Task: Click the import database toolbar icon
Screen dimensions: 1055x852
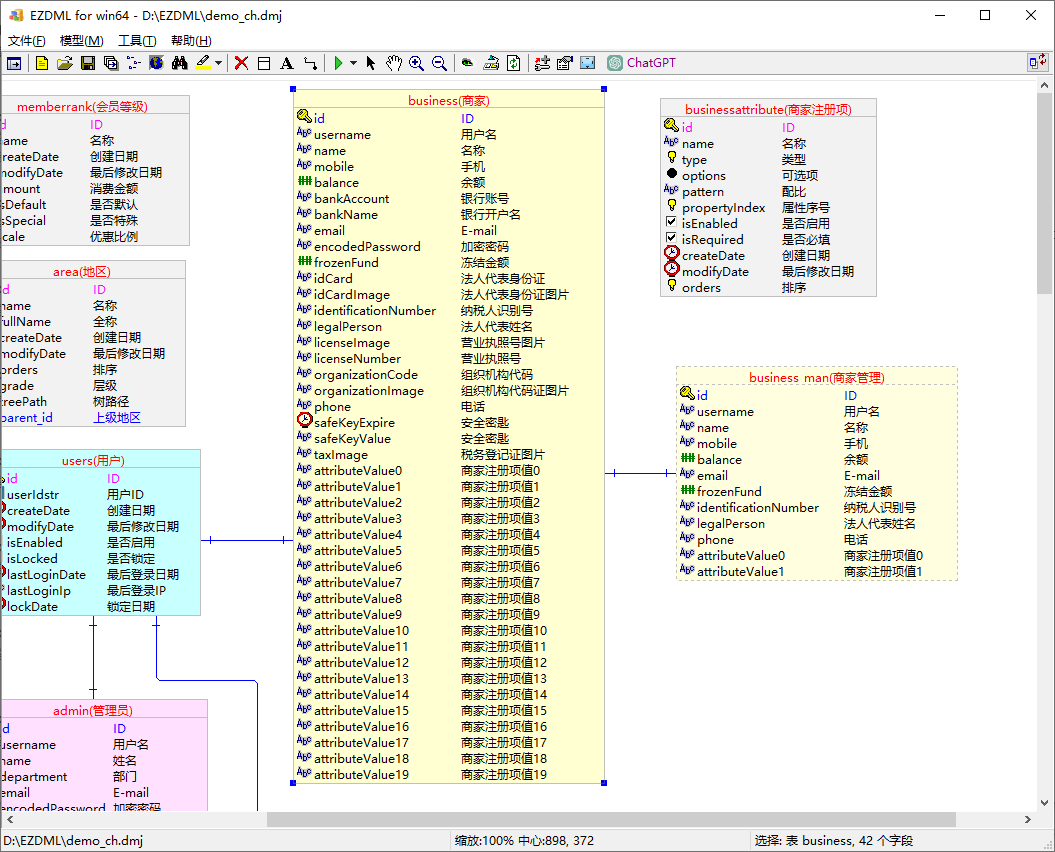Action: (491, 63)
